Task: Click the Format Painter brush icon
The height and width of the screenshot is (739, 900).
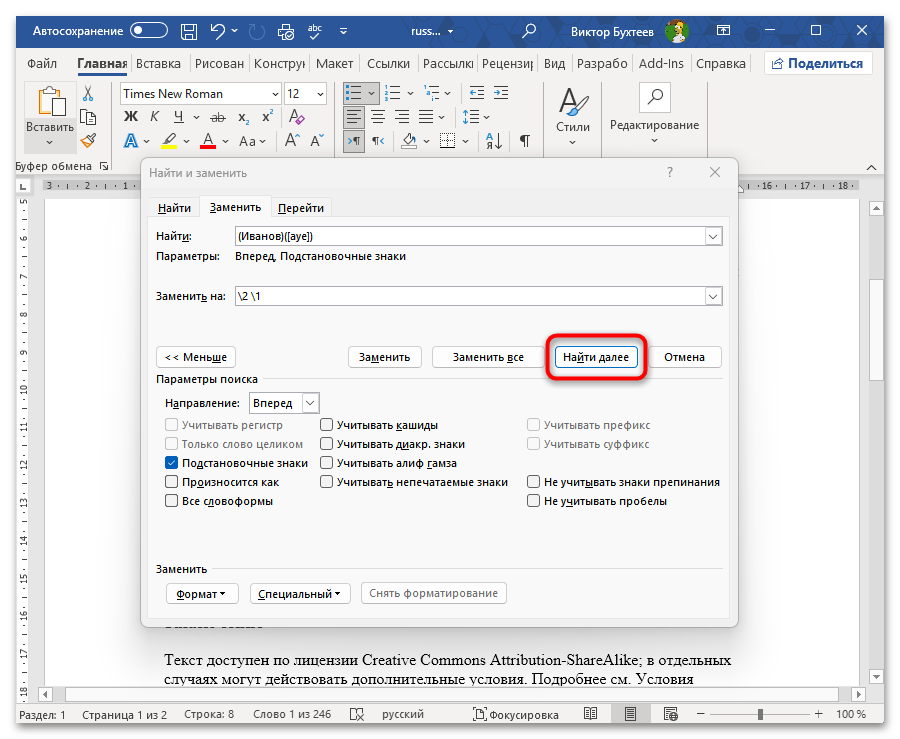Action: pos(88,141)
